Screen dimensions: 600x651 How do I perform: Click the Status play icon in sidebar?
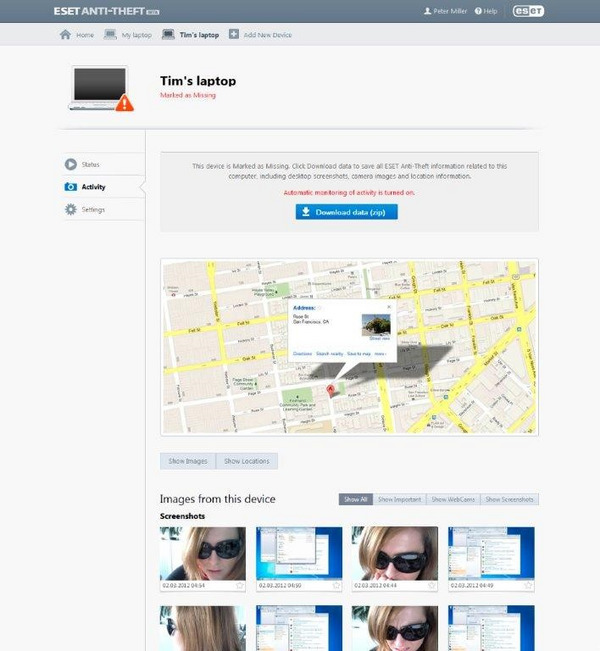click(71, 164)
